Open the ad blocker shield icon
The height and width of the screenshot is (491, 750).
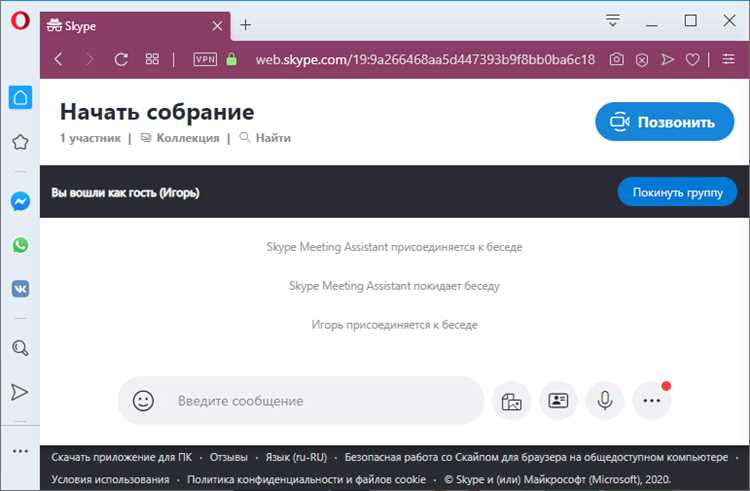tap(642, 60)
